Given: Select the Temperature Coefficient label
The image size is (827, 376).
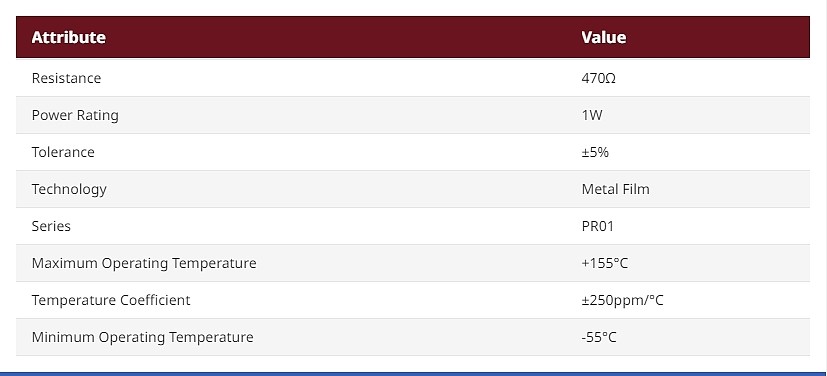Looking at the screenshot, I should [111, 300].
